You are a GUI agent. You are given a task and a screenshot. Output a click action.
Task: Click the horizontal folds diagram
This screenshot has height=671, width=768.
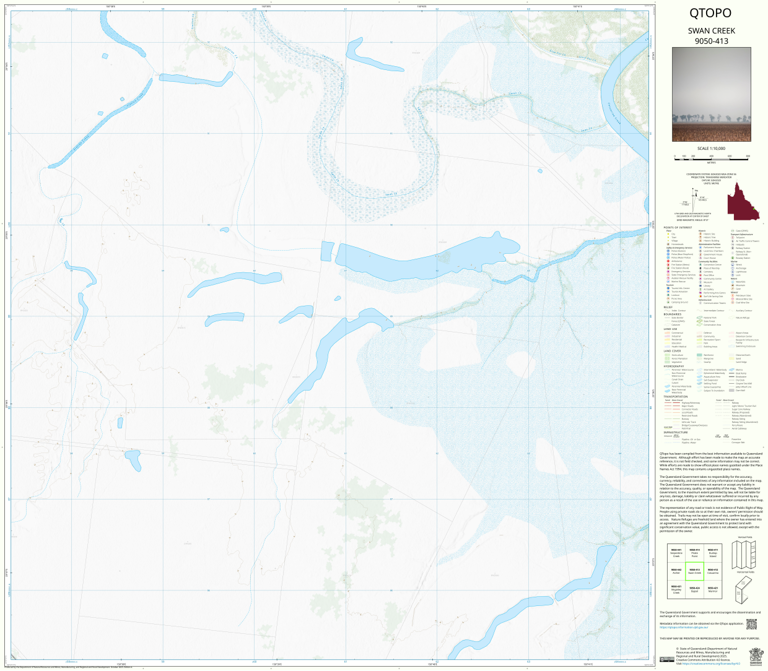pyautogui.click(x=744, y=590)
